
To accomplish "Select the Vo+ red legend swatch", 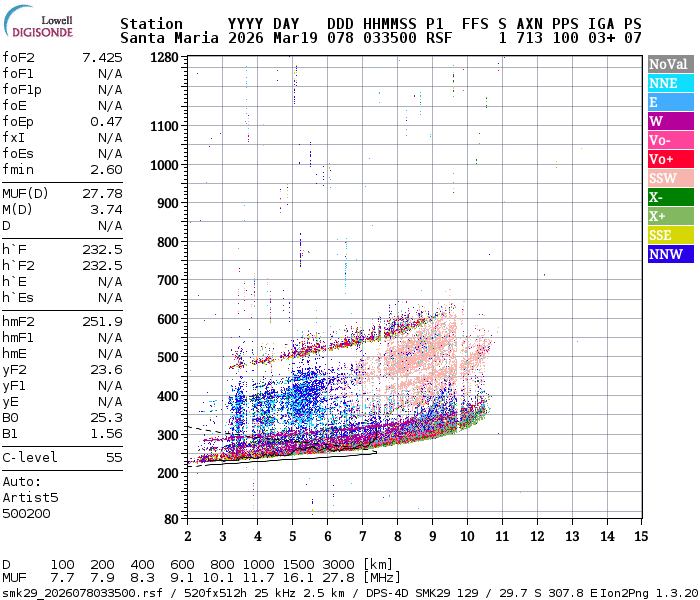I will click(x=670, y=160).
